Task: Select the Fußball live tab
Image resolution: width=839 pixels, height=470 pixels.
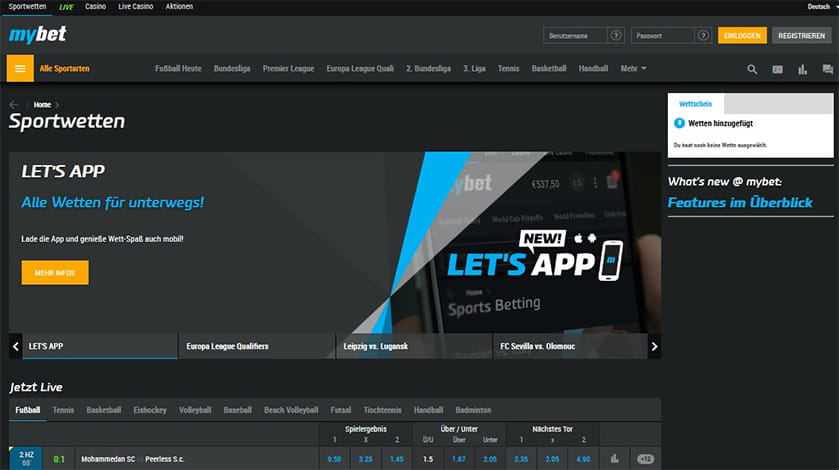Action: 27,410
